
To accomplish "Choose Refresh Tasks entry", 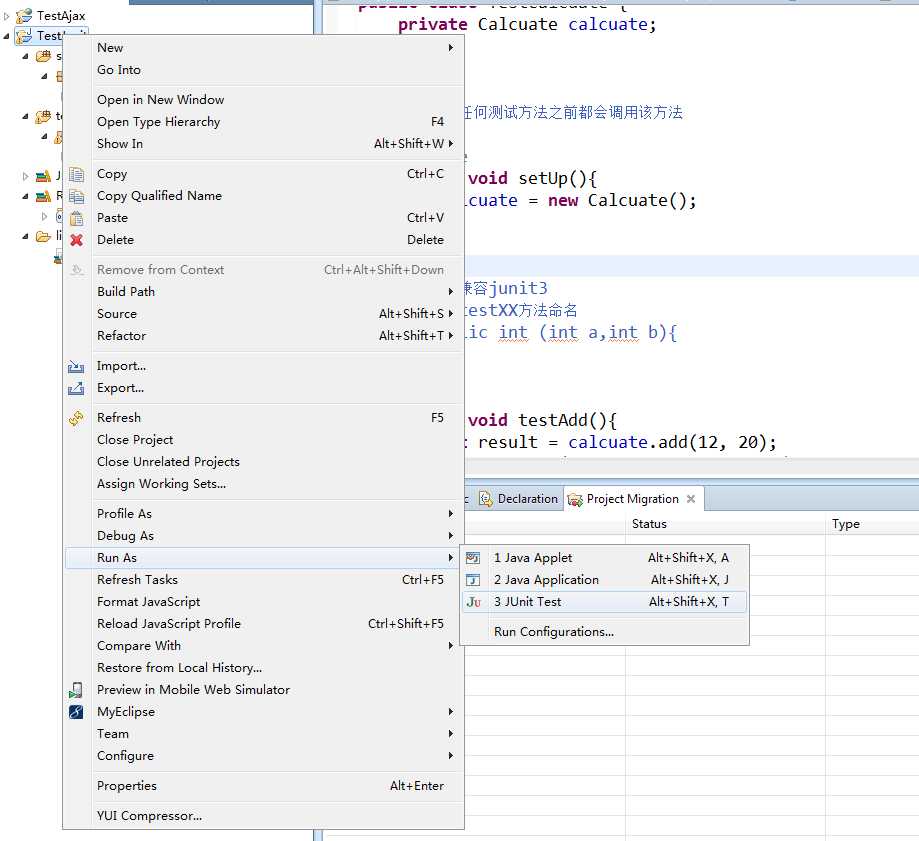I will pos(263,580).
